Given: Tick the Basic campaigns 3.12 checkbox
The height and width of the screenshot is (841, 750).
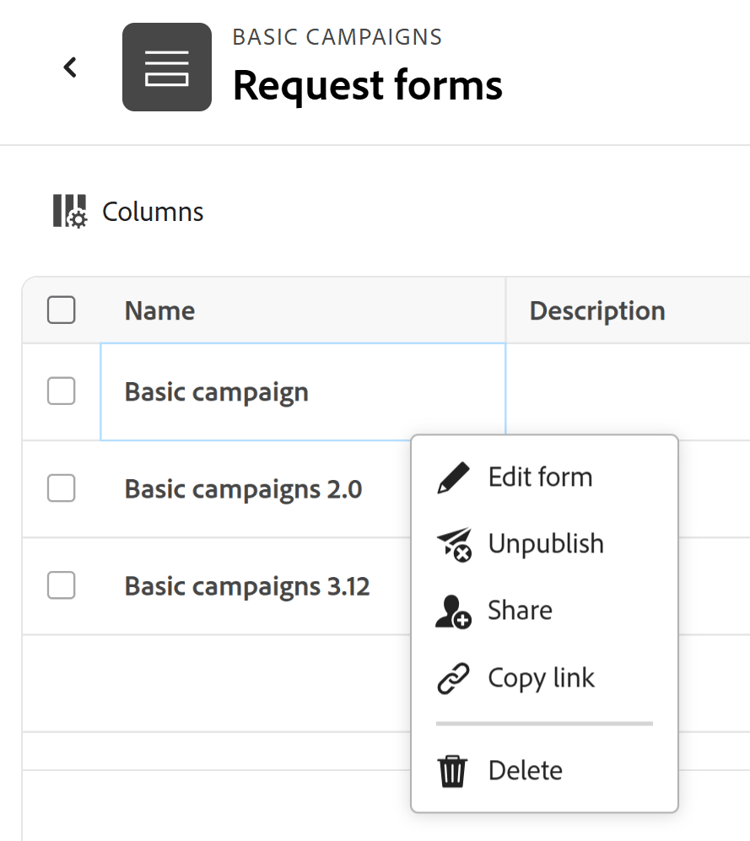Looking at the screenshot, I should coord(62,585).
